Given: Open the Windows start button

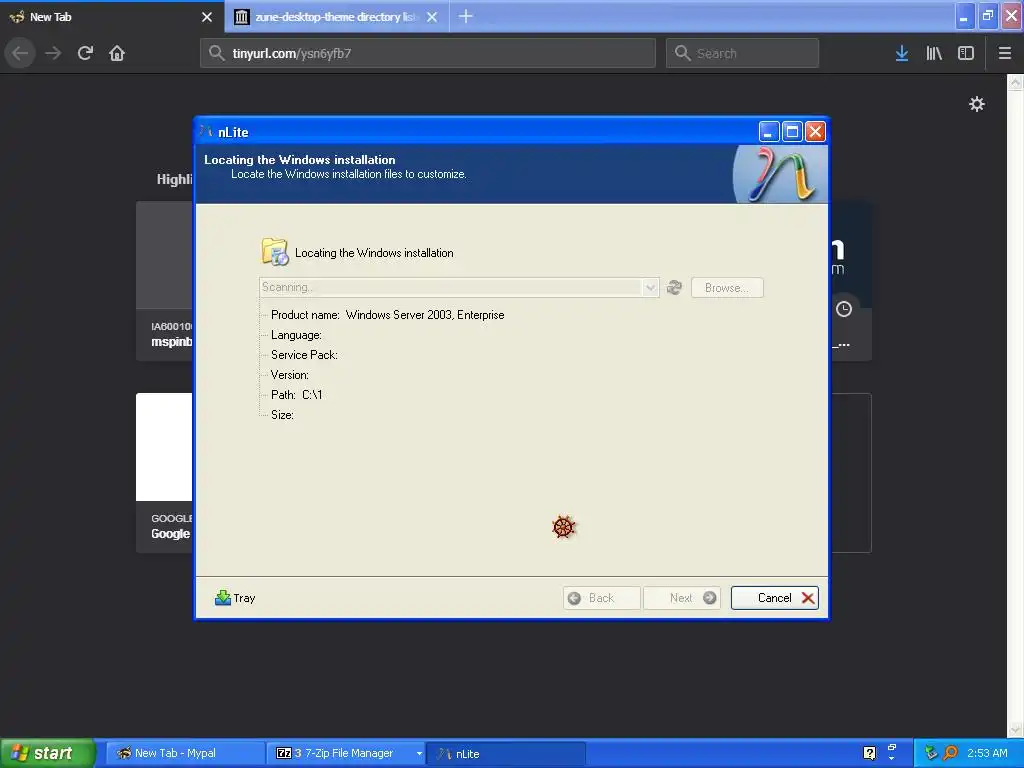Looking at the screenshot, I should 47,753.
